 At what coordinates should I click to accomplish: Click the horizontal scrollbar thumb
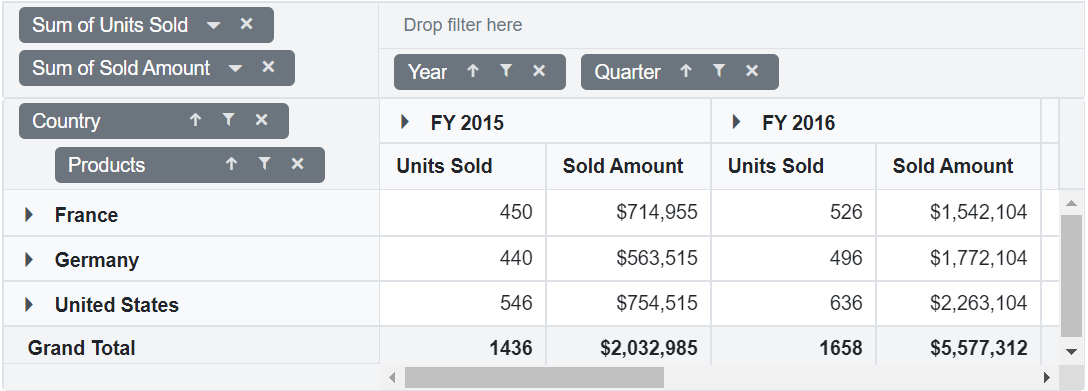click(534, 378)
